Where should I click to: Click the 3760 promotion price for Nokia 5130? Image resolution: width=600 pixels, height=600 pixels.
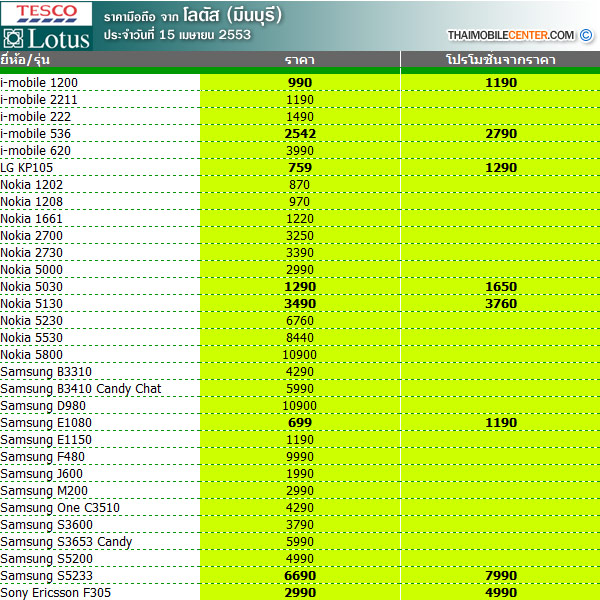click(501, 304)
